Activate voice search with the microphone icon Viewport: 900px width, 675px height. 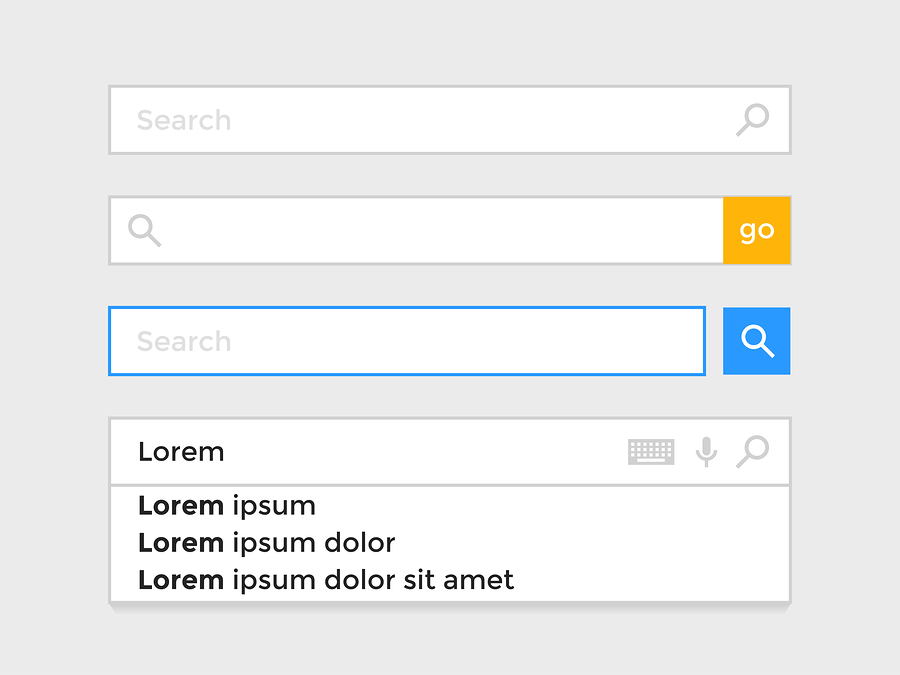(x=706, y=451)
